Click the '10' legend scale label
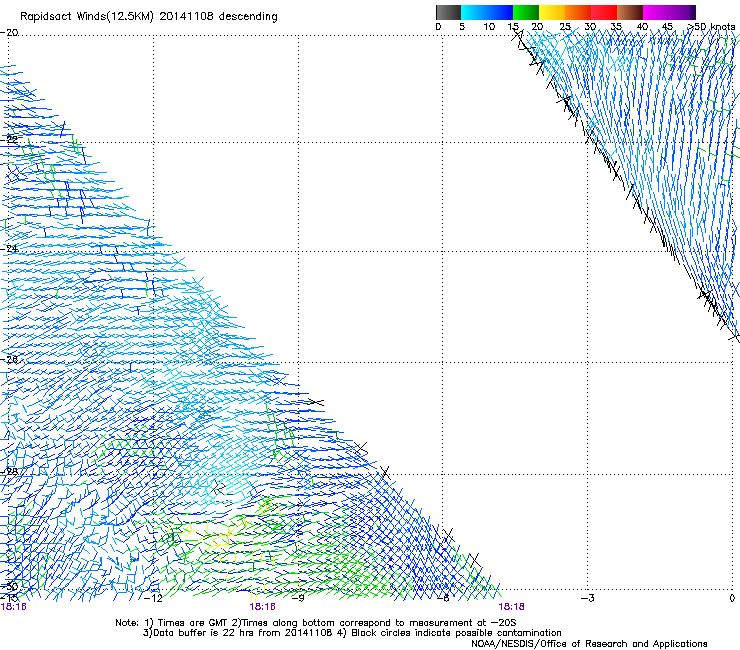Image resolution: width=740 pixels, height=650 pixels. point(489,27)
